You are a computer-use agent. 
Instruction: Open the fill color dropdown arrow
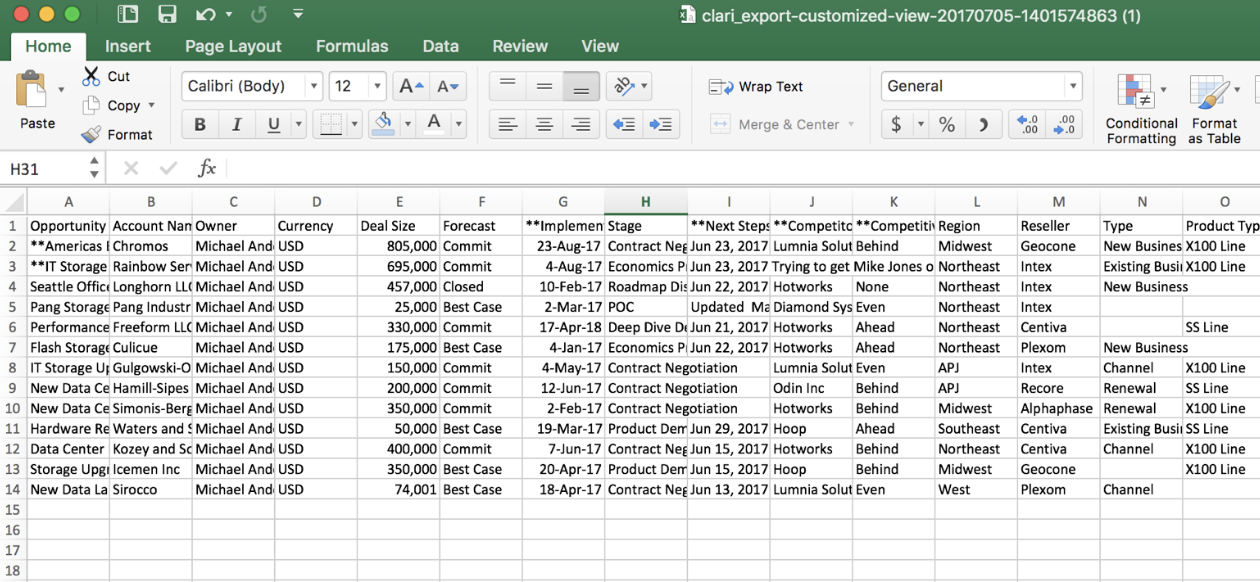(x=407, y=125)
